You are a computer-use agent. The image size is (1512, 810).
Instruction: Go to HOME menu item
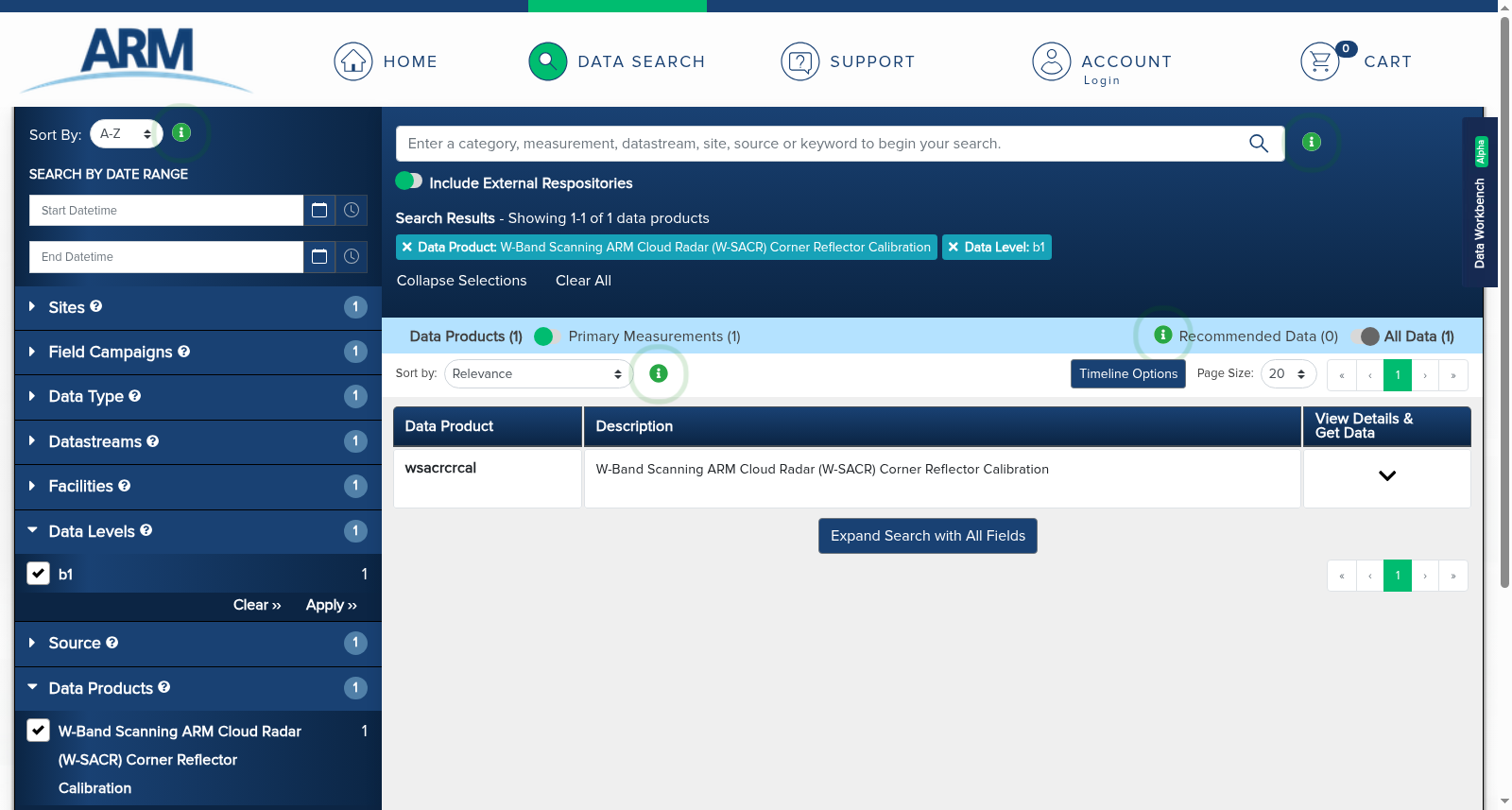(410, 61)
